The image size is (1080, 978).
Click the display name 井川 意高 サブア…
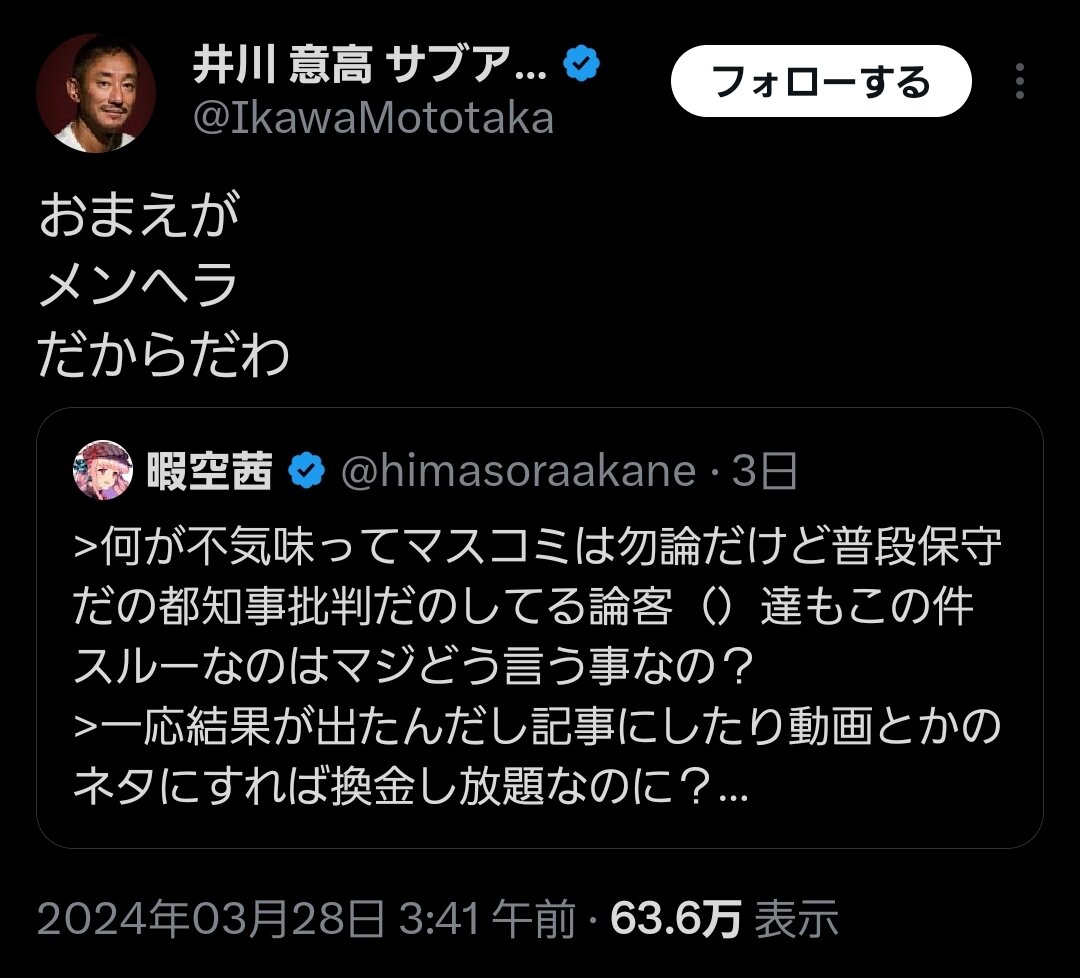click(x=370, y=64)
